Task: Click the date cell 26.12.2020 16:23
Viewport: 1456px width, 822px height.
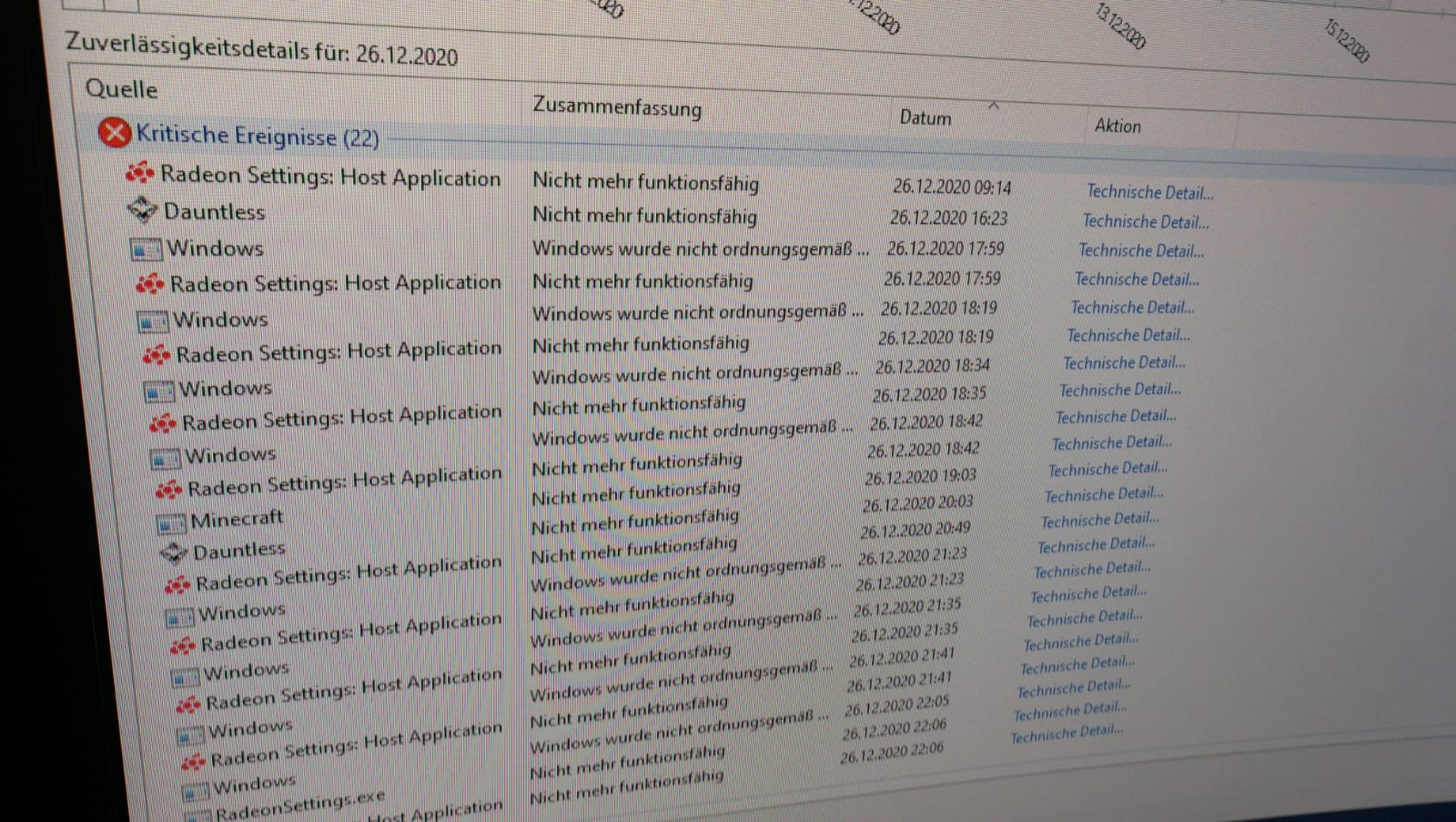Action: [948, 218]
